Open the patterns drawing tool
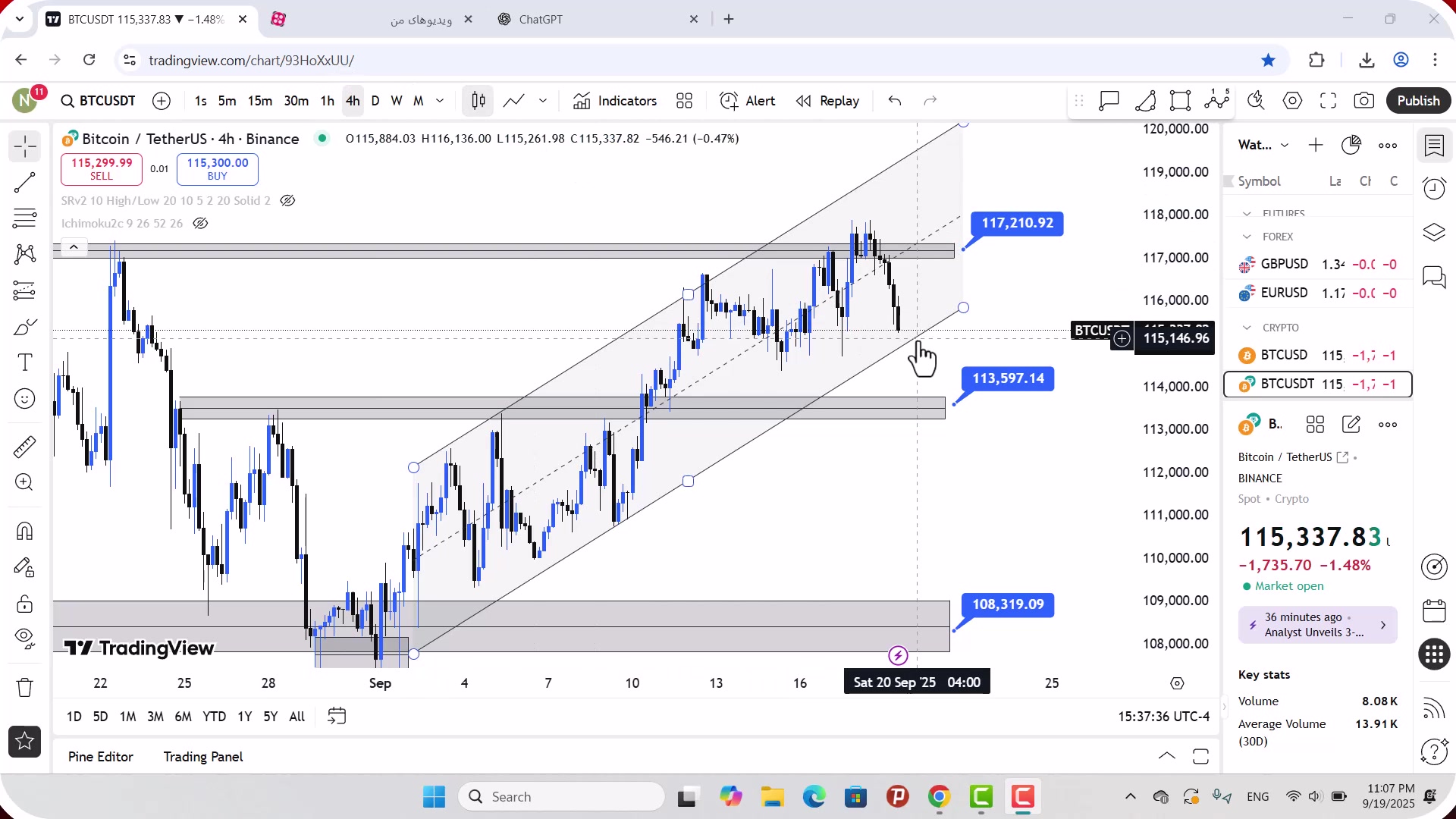 [25, 254]
